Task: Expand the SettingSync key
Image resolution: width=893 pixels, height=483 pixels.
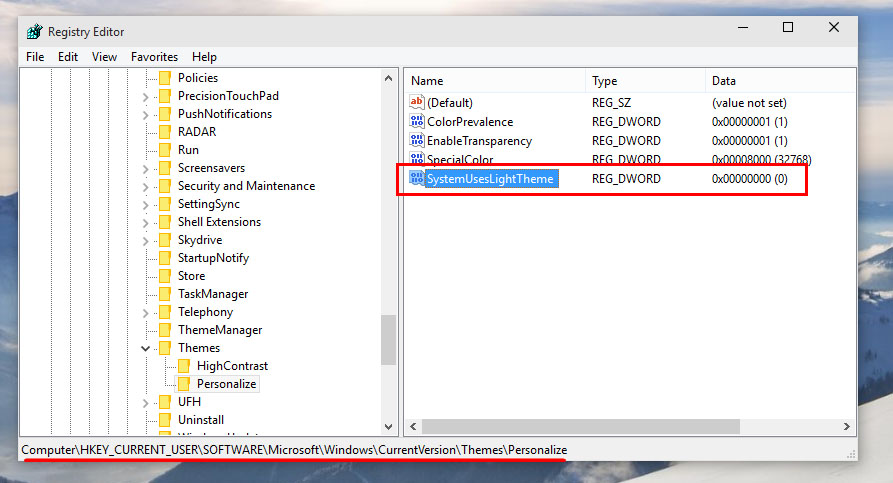Action: coord(145,206)
